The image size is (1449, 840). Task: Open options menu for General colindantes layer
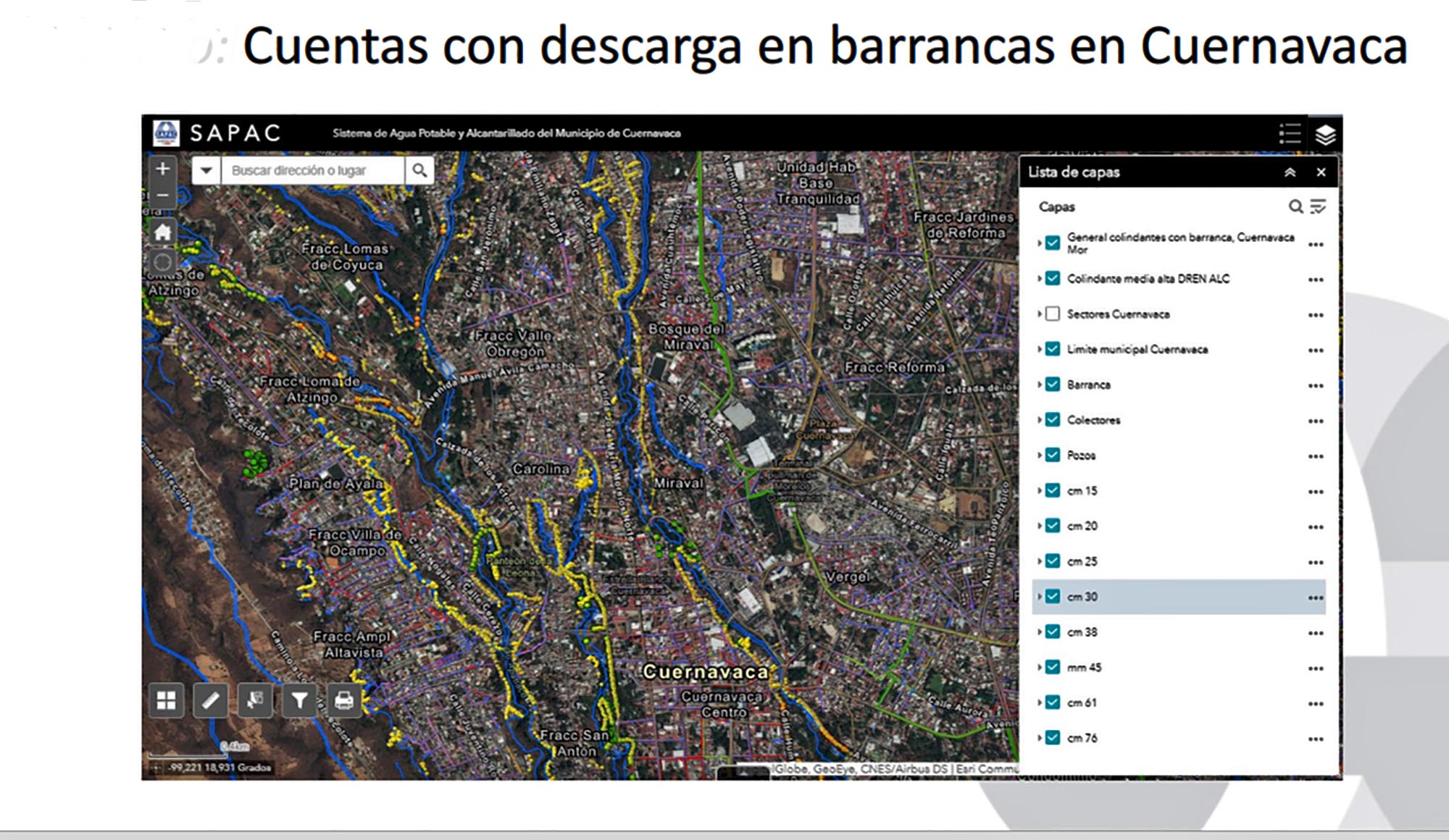[x=1316, y=245]
